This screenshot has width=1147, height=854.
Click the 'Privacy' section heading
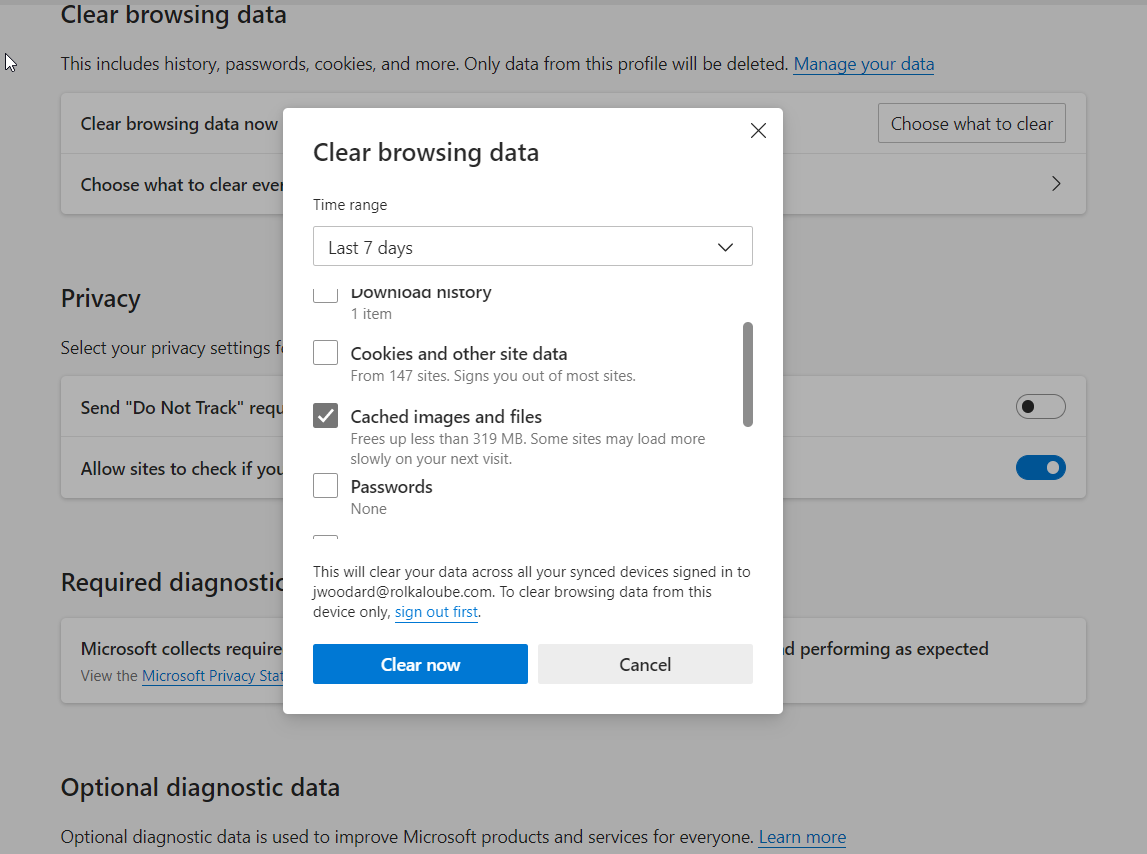pos(100,297)
